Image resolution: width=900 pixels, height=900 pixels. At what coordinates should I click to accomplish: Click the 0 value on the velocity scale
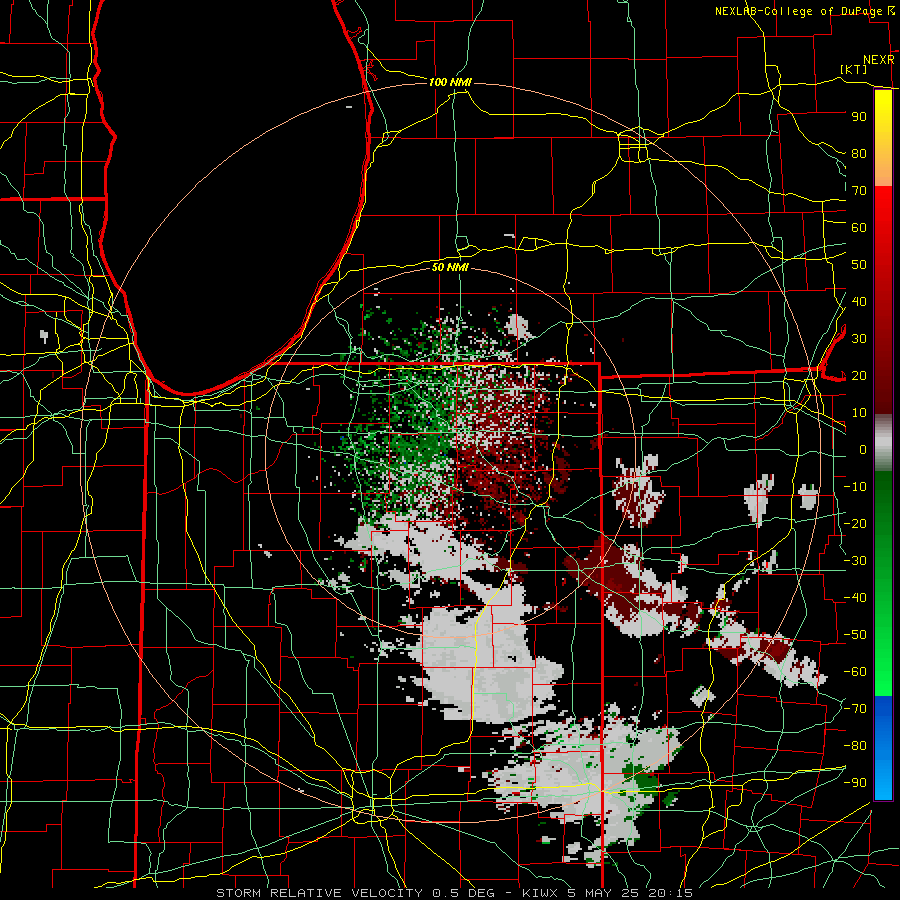[863, 449]
